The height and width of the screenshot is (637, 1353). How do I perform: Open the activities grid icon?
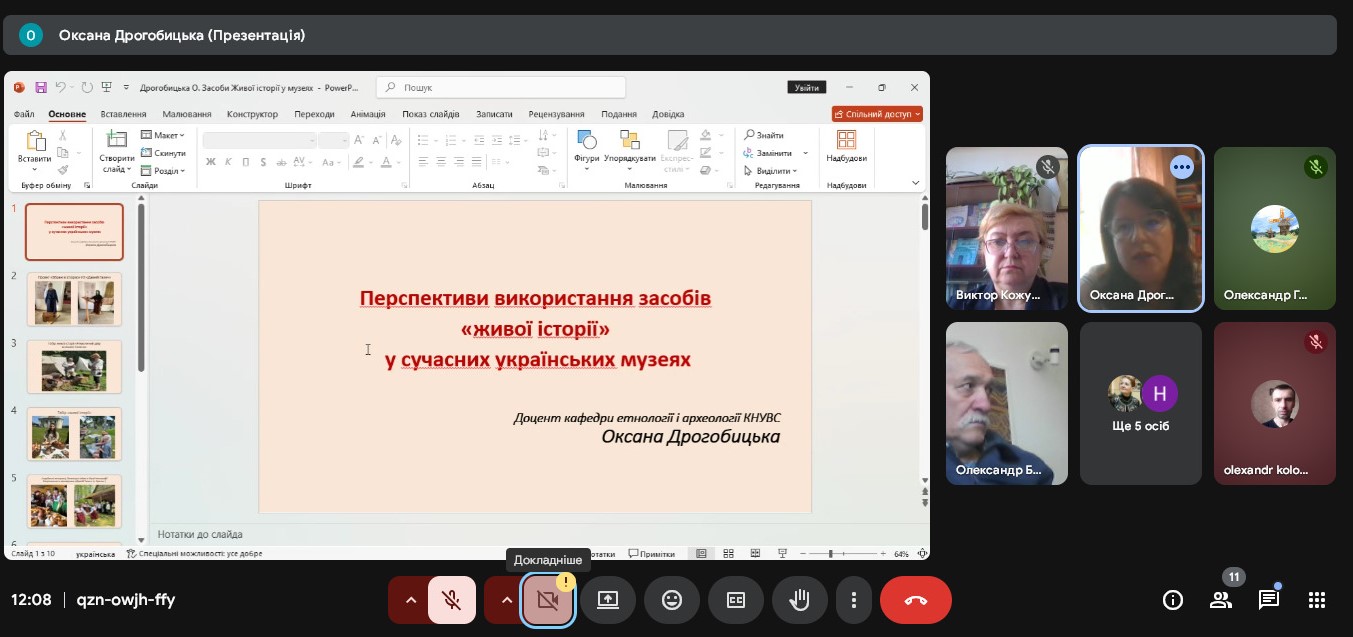[x=1317, y=600]
